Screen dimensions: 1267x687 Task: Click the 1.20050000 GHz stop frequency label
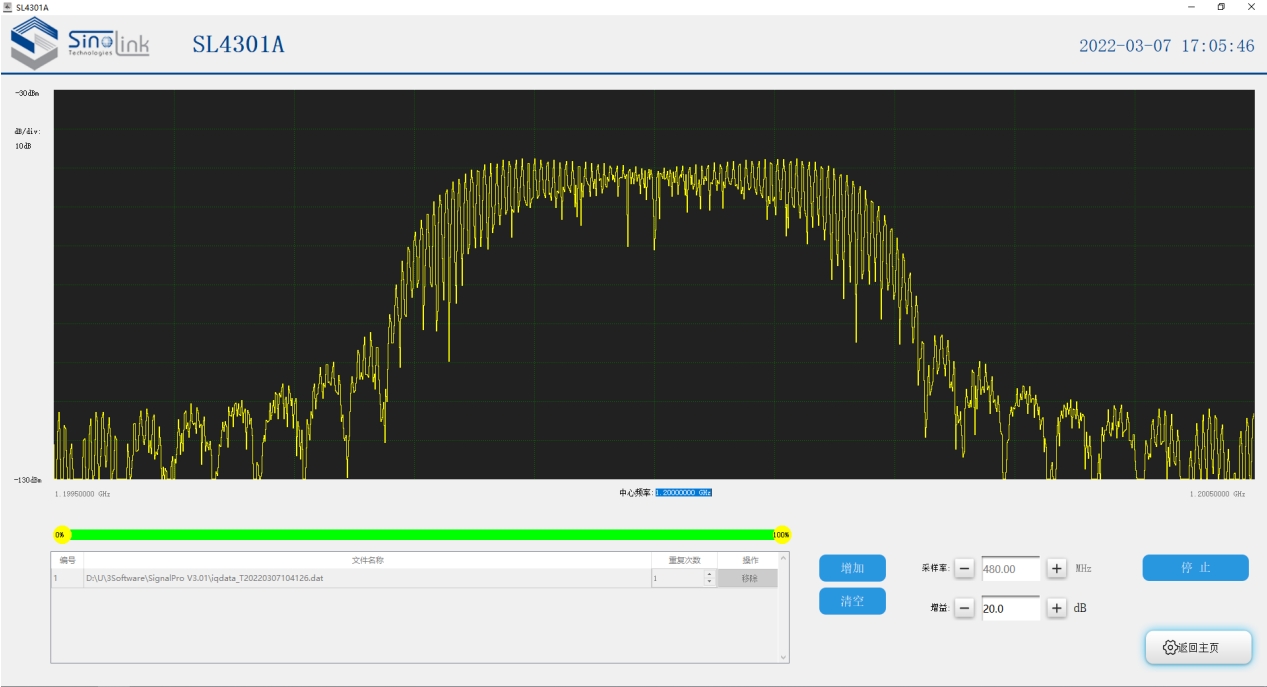(x=1217, y=494)
